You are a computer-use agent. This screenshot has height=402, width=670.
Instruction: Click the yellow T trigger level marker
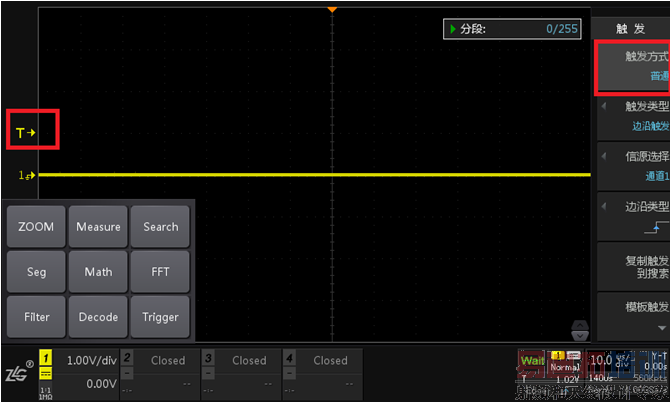coord(25,132)
